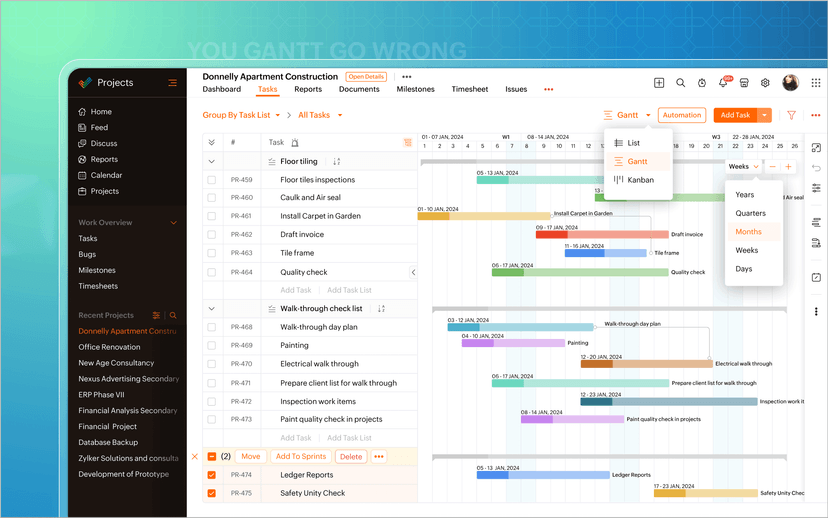Open the apps grid icon
Screen dimensions: 828x518
coord(816,83)
